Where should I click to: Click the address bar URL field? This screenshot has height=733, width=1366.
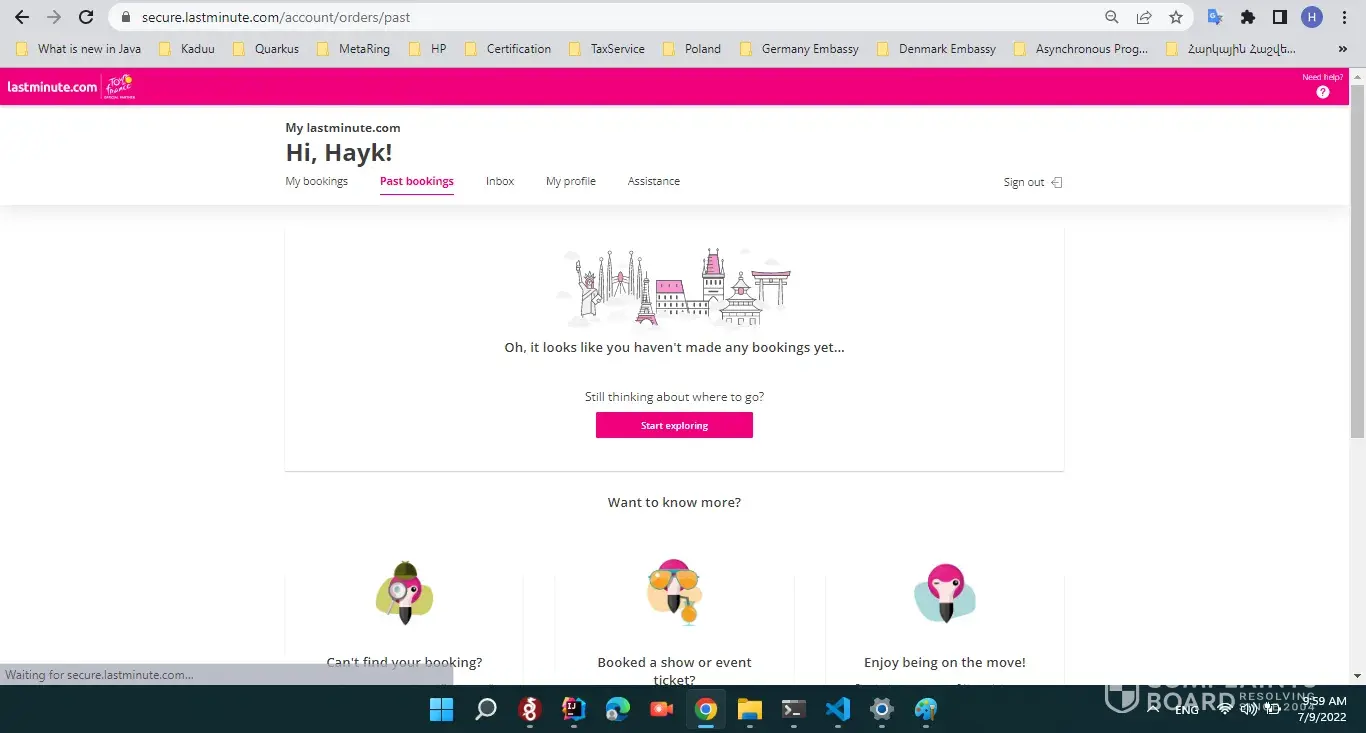[x=600, y=17]
